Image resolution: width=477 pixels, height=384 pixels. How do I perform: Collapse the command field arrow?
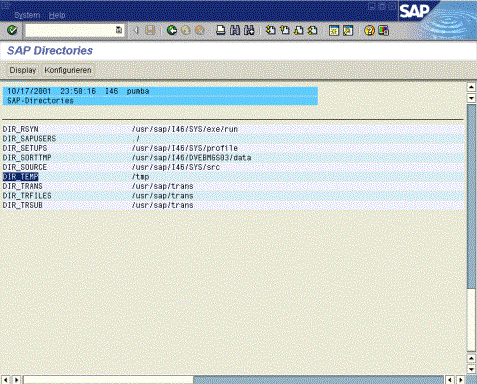click(x=136, y=30)
